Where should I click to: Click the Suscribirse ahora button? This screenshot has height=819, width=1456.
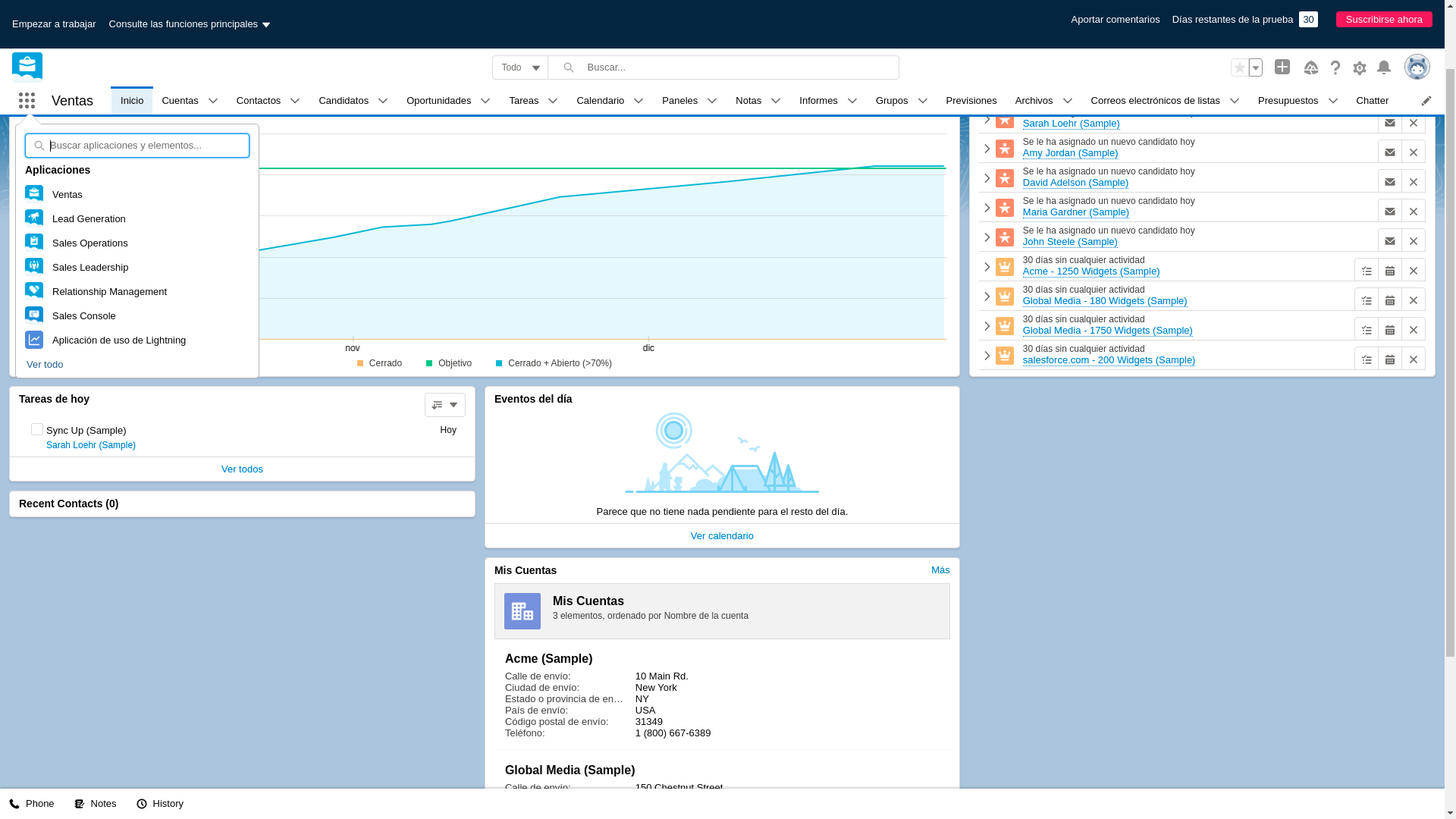point(1384,19)
